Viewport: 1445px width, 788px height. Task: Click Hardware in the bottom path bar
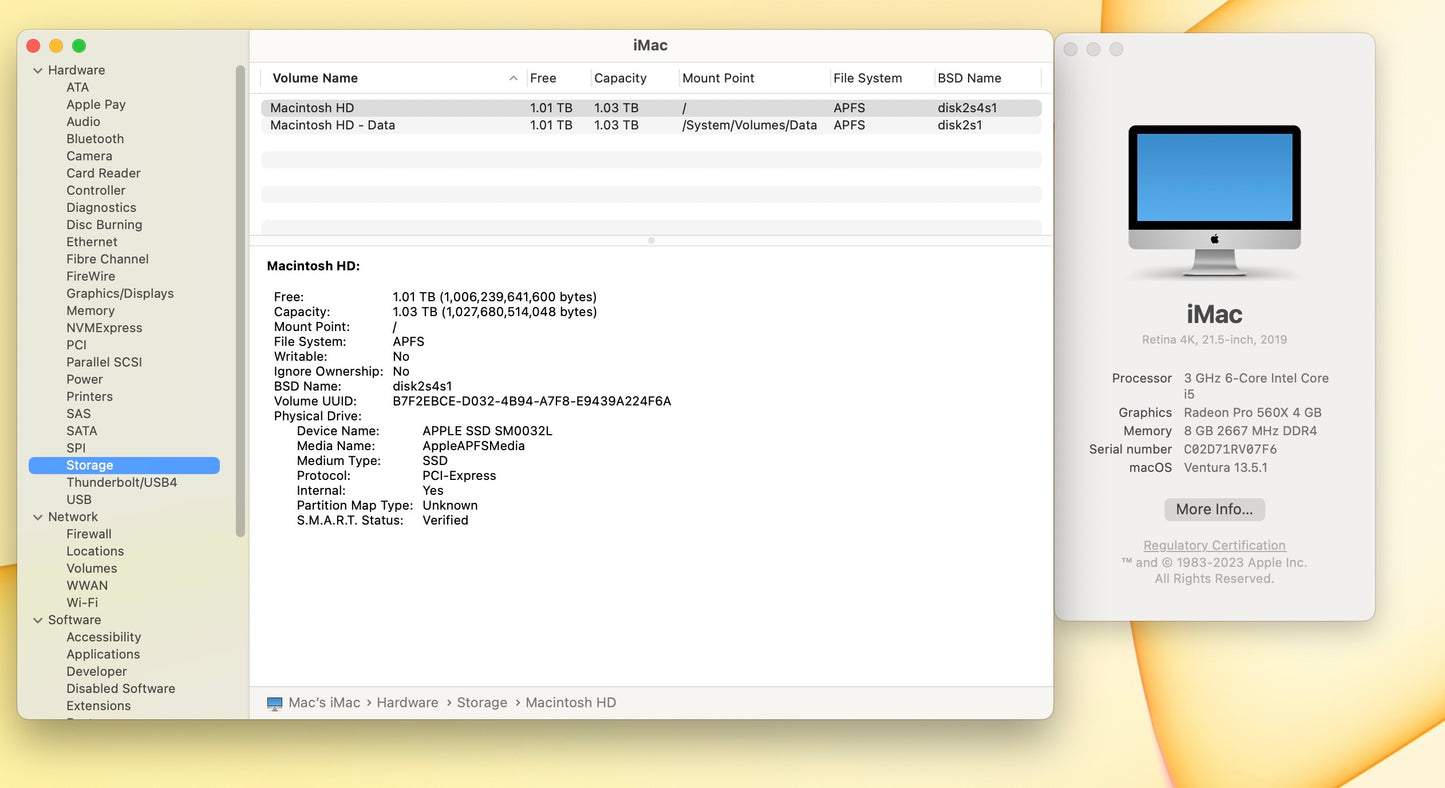click(x=407, y=703)
